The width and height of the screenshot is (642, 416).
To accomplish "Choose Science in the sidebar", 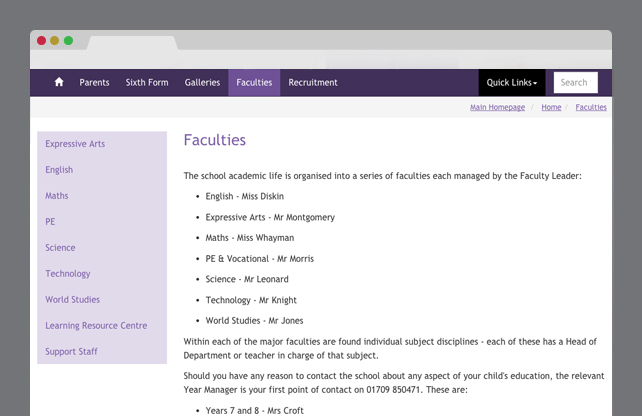I will 60,248.
